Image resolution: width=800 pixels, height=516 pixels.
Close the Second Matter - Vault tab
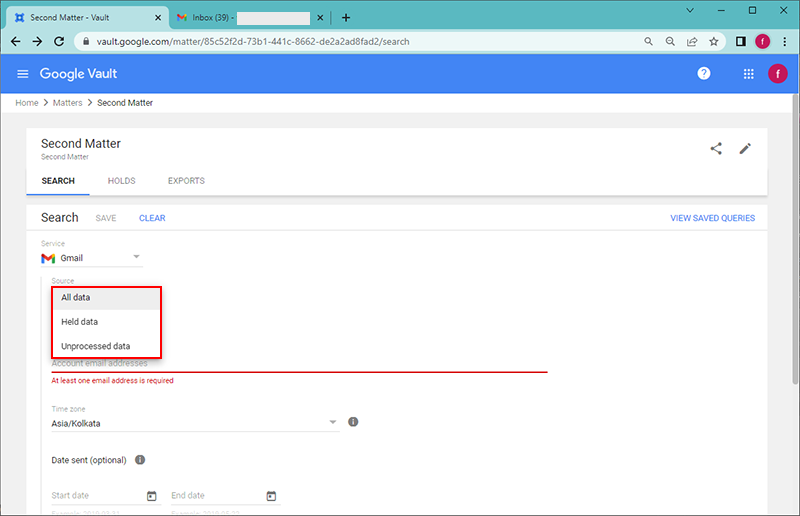[158, 17]
